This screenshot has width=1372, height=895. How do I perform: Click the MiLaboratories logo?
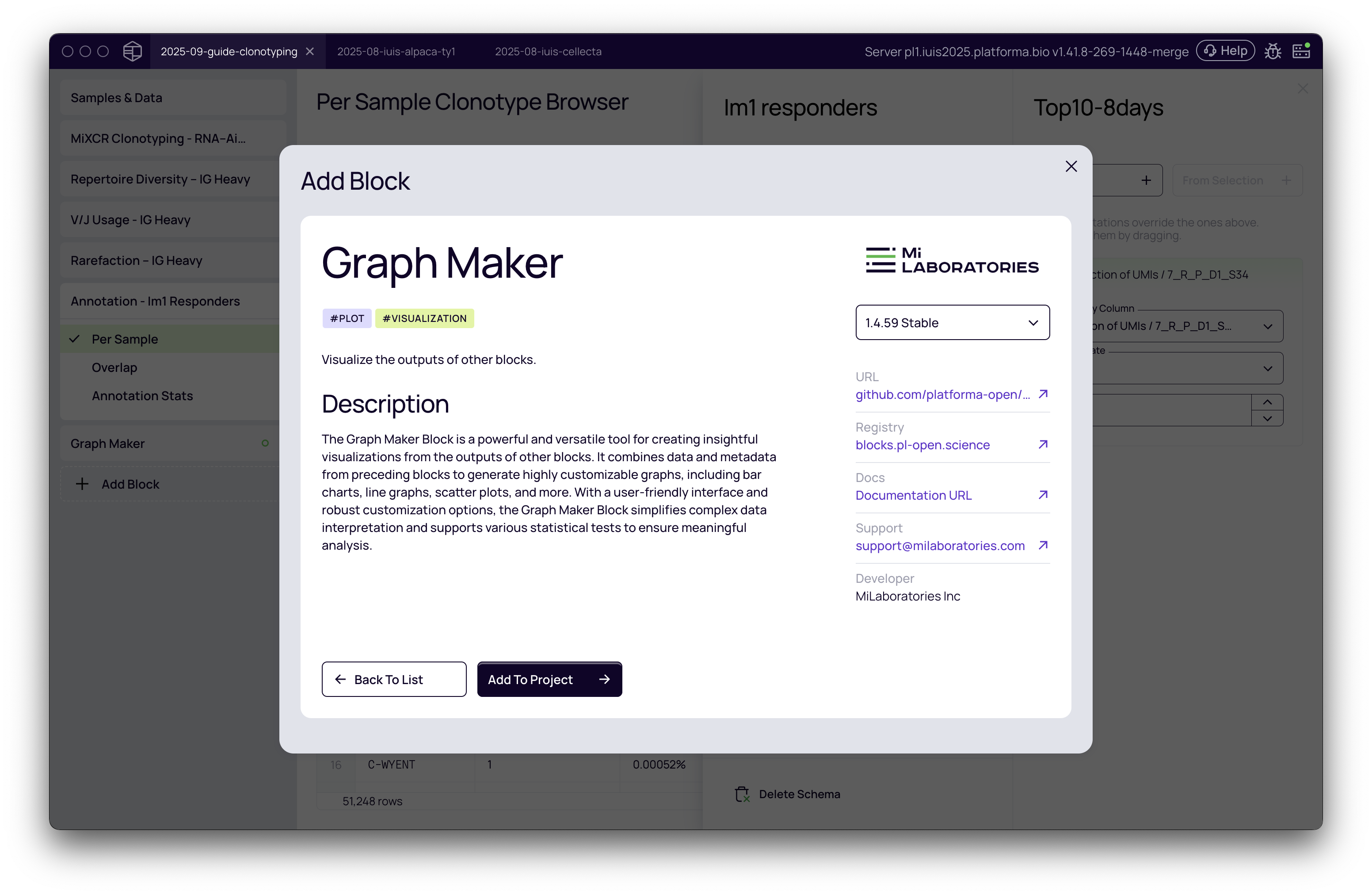coord(952,260)
